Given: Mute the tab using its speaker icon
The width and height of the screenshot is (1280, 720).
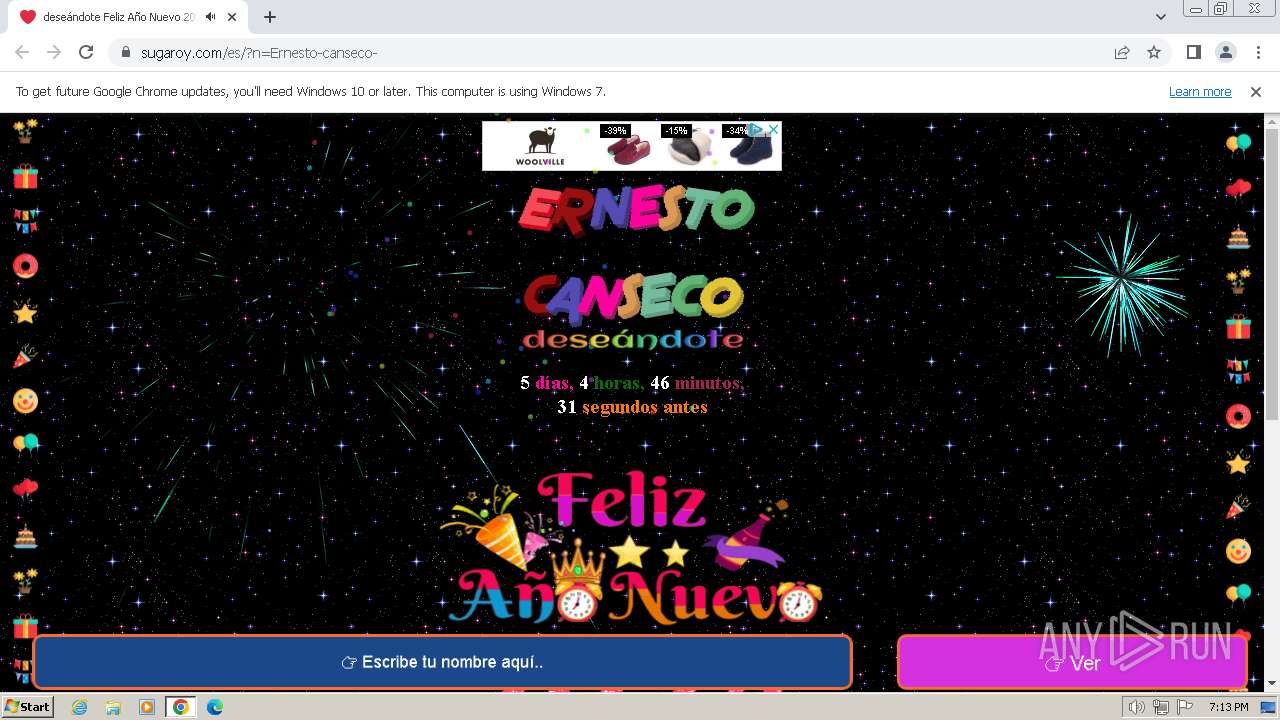Looking at the screenshot, I should coord(211,17).
